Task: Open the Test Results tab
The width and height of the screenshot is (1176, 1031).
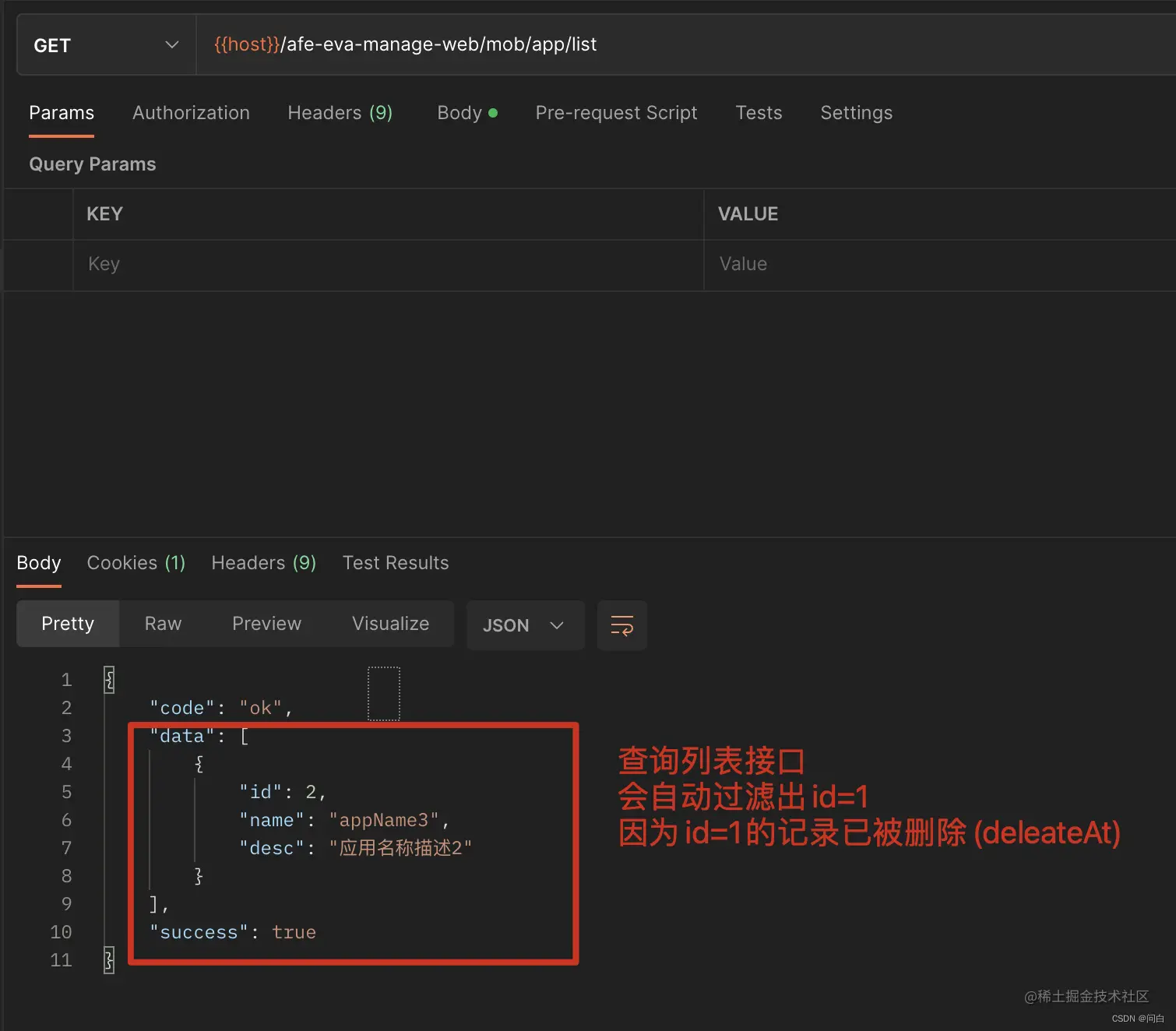Action: click(396, 562)
